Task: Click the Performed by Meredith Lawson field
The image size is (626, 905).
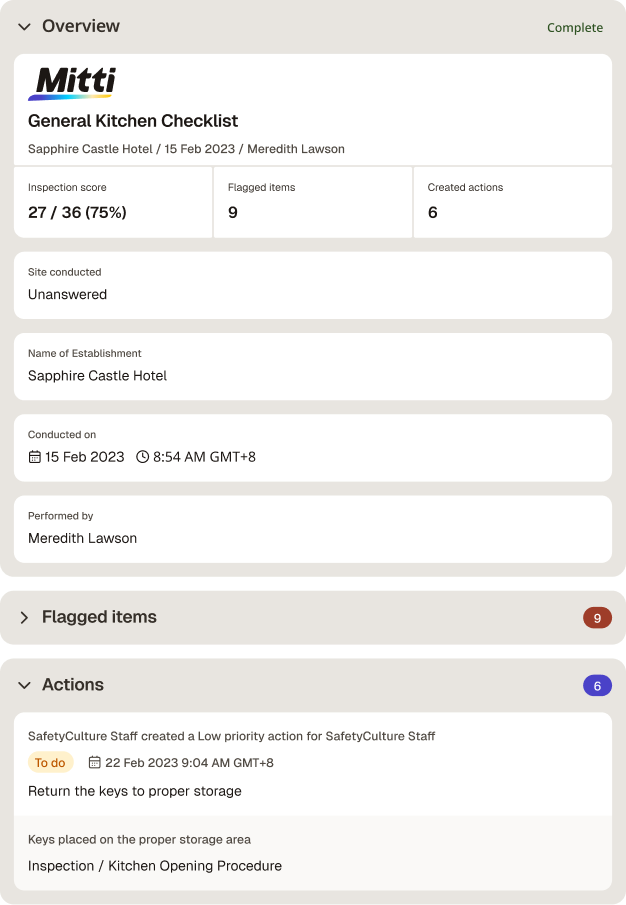Action: pos(313,529)
